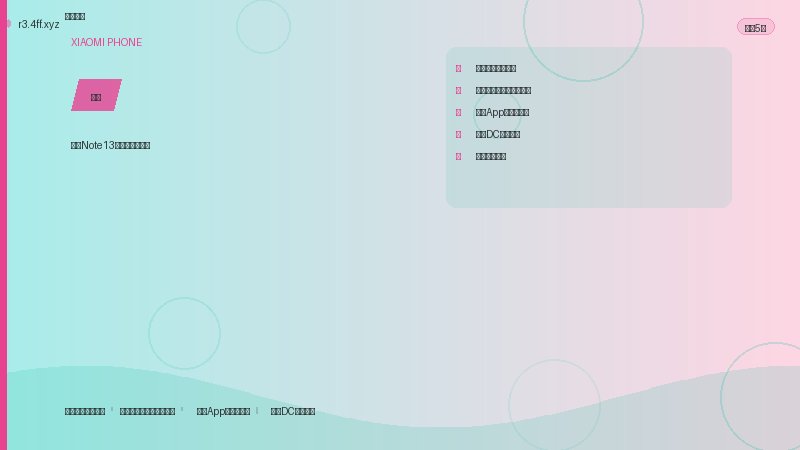Open the fifth, shortest entry in the card list

491,157
